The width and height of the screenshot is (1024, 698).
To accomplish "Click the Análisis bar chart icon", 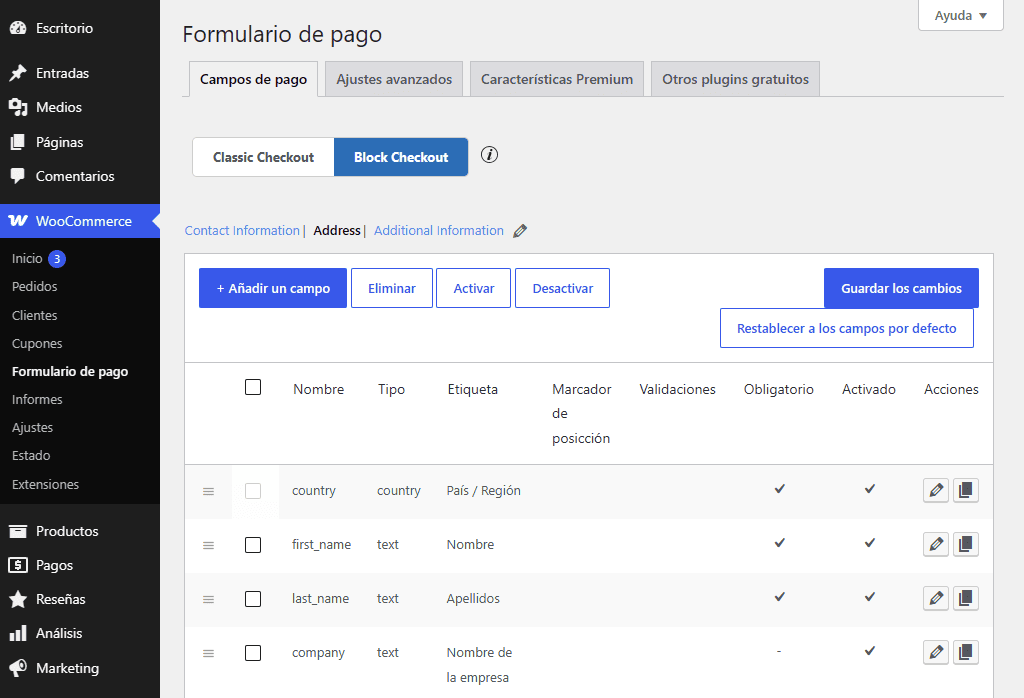I will [18, 633].
